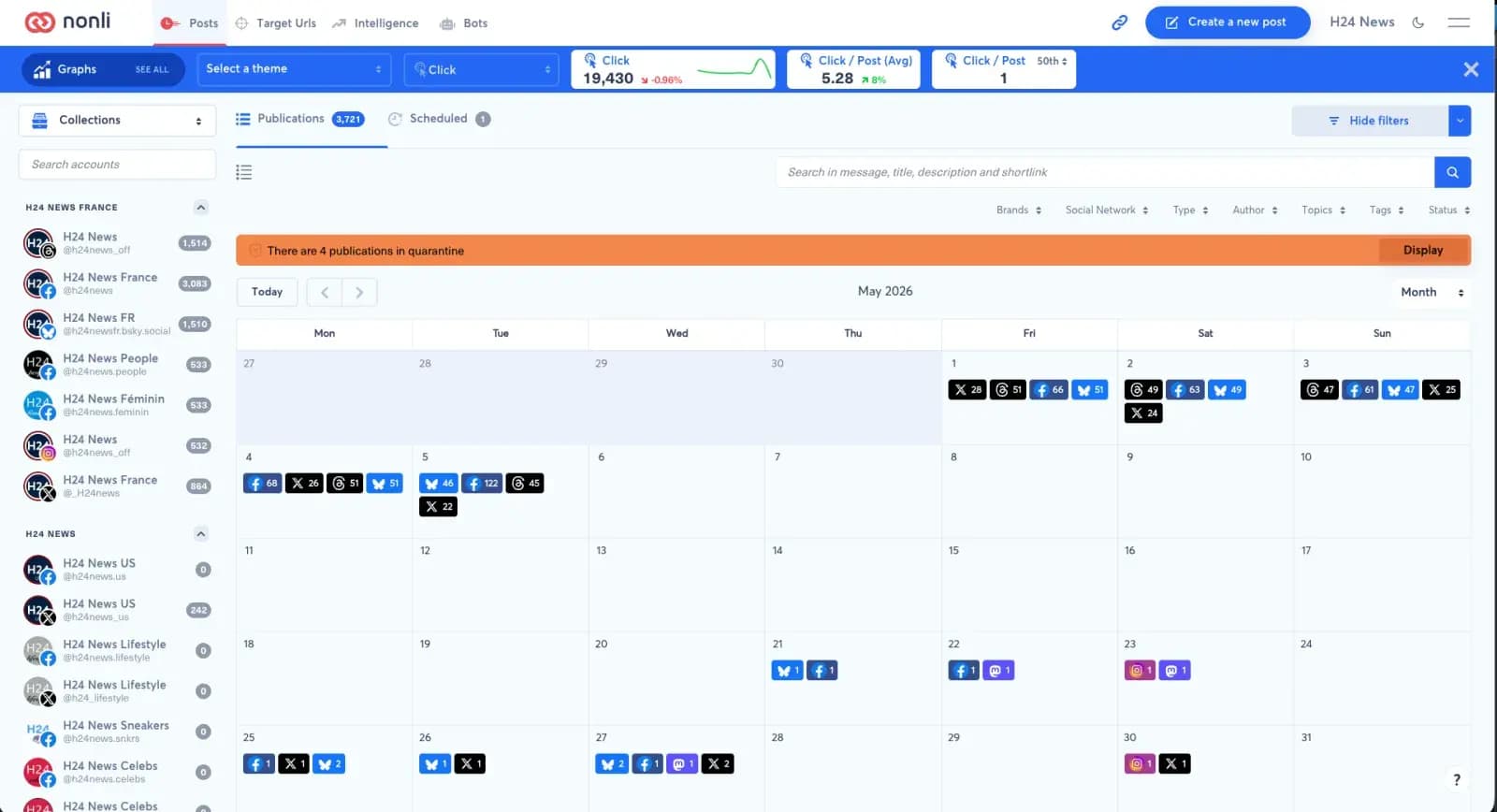Open X posts badge 28 on May 1
This screenshot has width=1497, height=812.
point(967,390)
